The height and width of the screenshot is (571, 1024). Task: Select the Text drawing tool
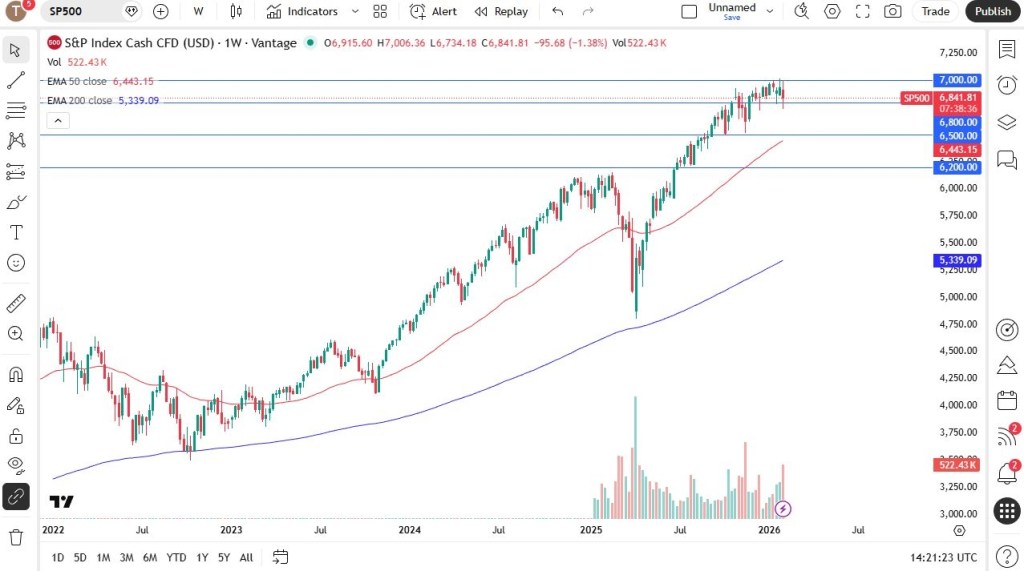(16, 232)
